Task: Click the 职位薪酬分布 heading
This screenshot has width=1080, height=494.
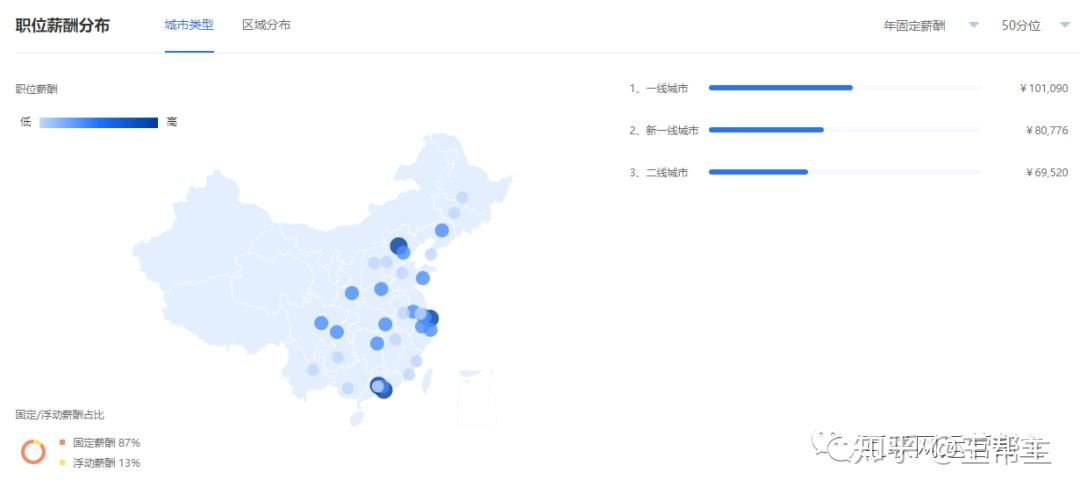Action: pos(63,25)
